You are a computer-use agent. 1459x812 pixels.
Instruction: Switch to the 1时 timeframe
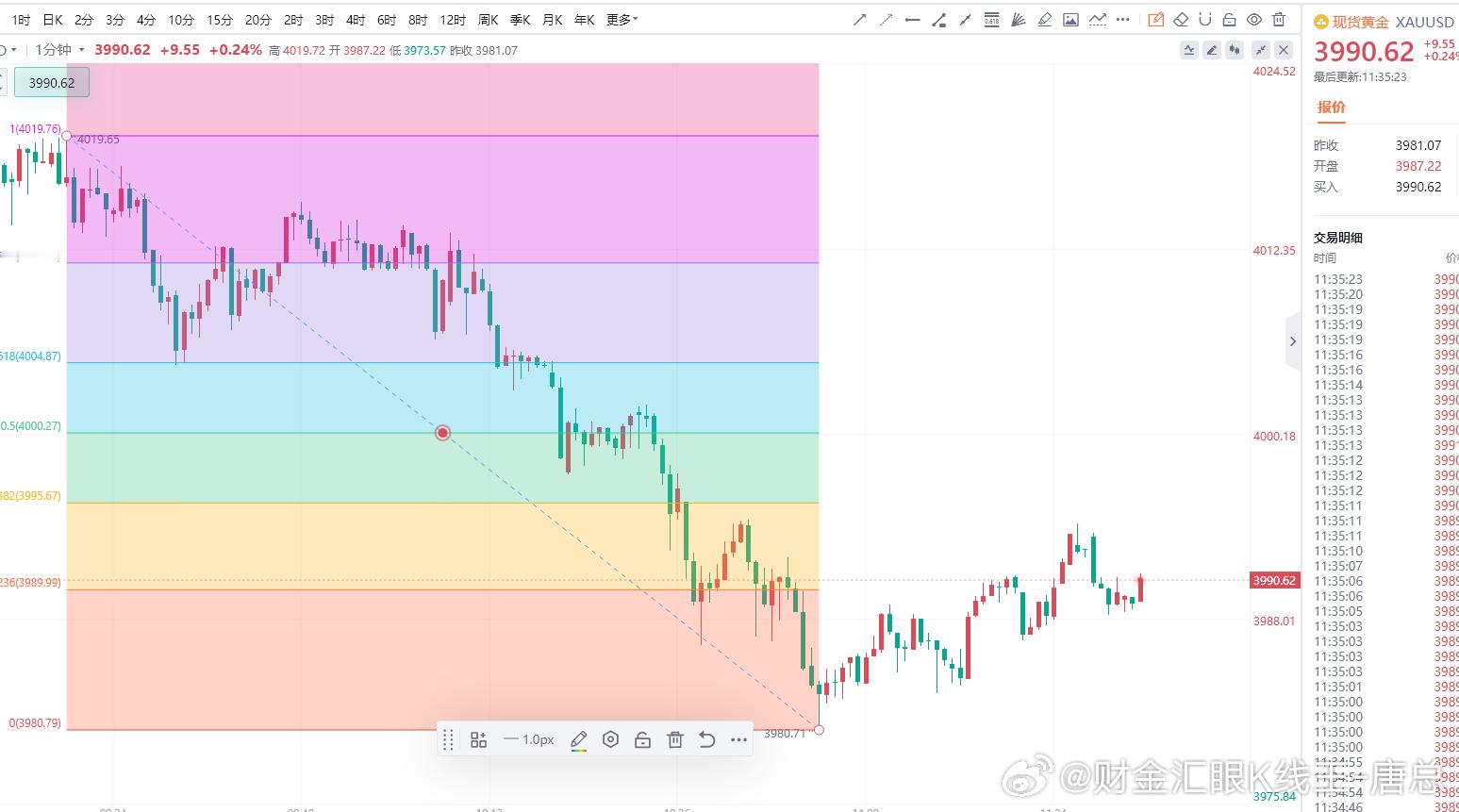pyautogui.click(x=21, y=20)
